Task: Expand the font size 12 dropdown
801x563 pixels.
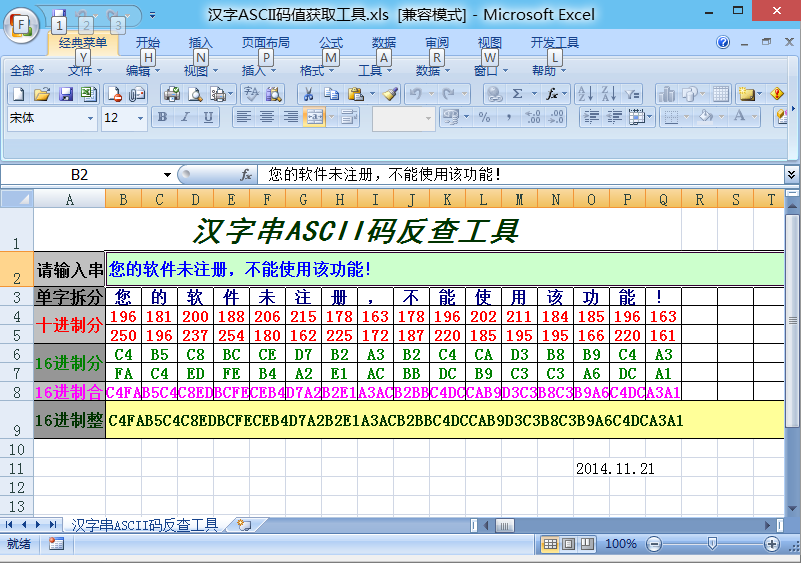Action: 140,118
